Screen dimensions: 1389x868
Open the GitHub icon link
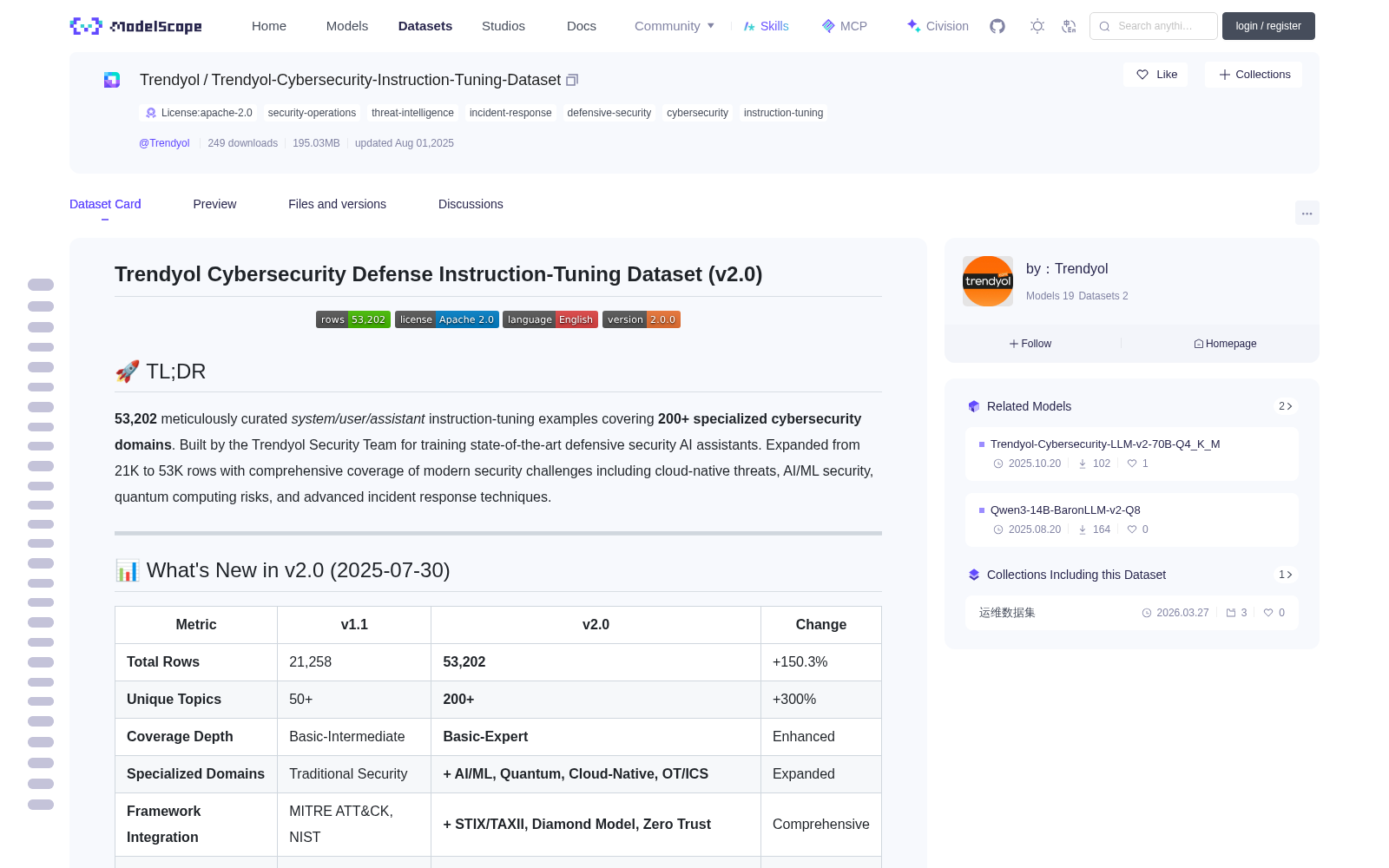pos(997,26)
